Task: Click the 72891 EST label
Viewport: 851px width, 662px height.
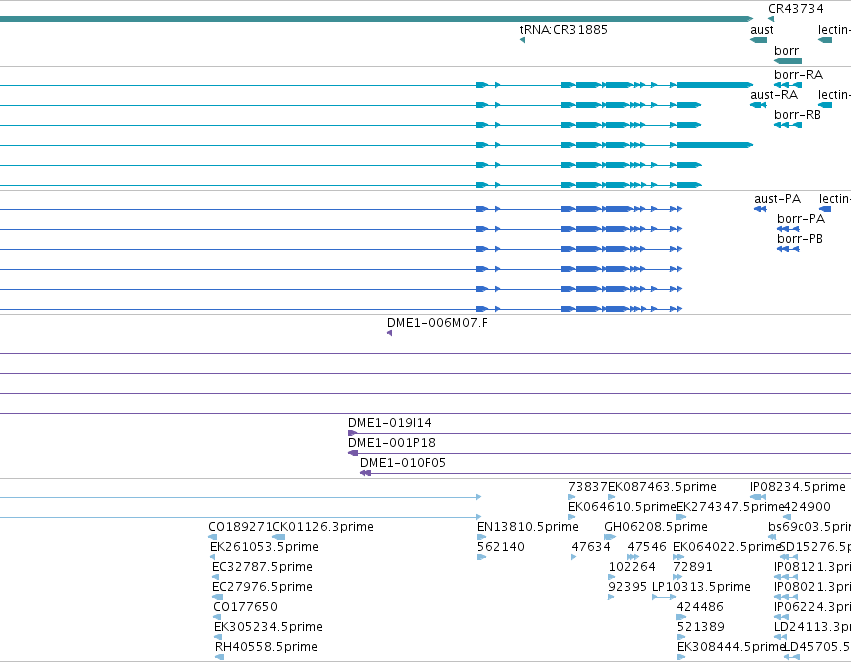Action: [693, 567]
